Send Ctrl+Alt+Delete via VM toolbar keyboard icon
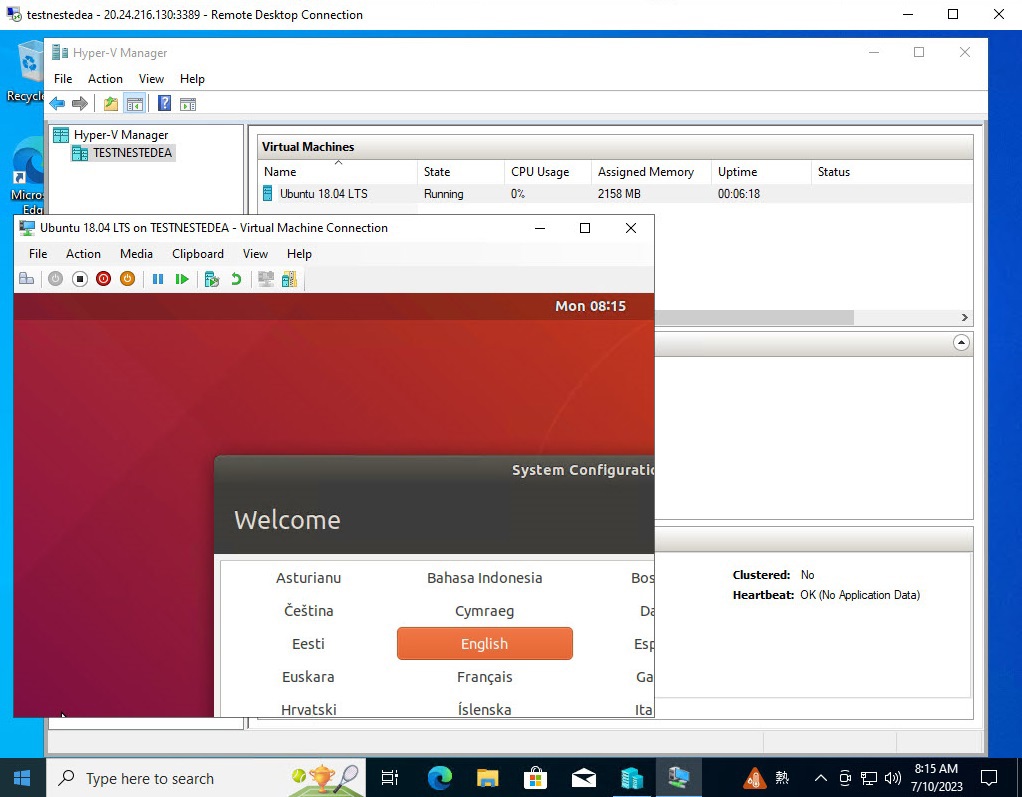This screenshot has height=797, width=1022. point(27,279)
